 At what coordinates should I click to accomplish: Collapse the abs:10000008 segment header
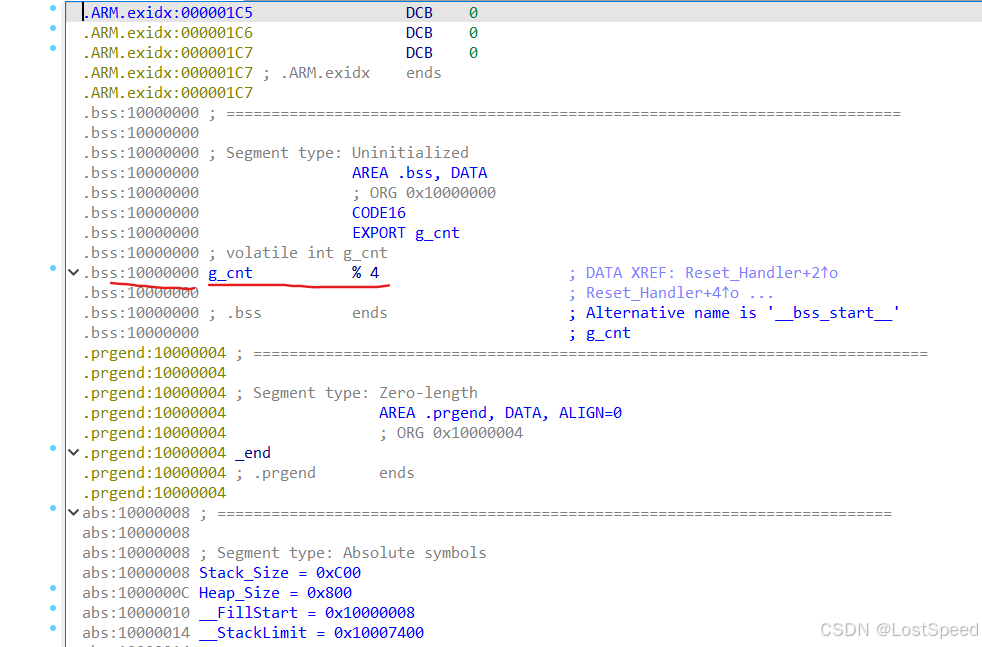coord(73,512)
